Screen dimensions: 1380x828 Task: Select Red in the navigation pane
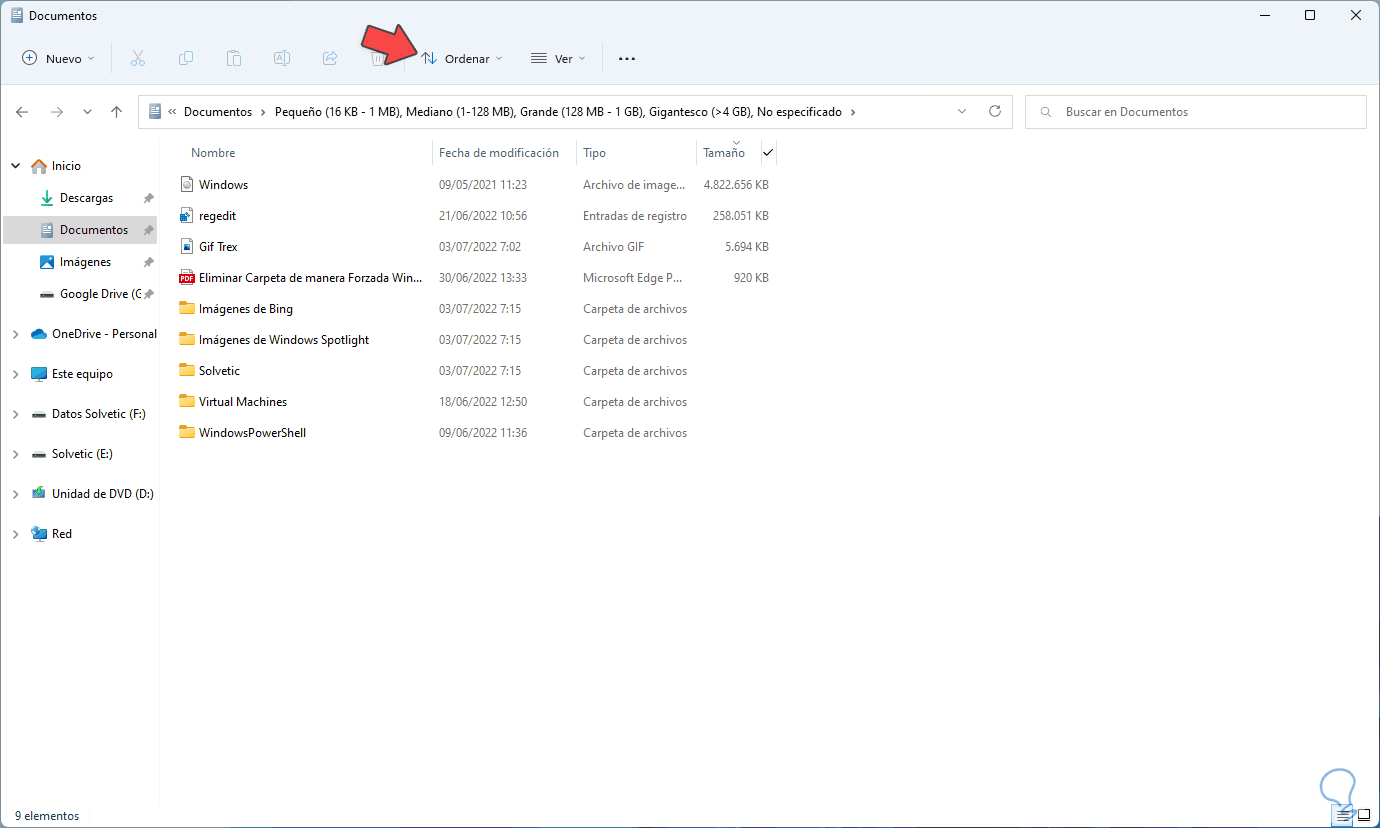62,534
